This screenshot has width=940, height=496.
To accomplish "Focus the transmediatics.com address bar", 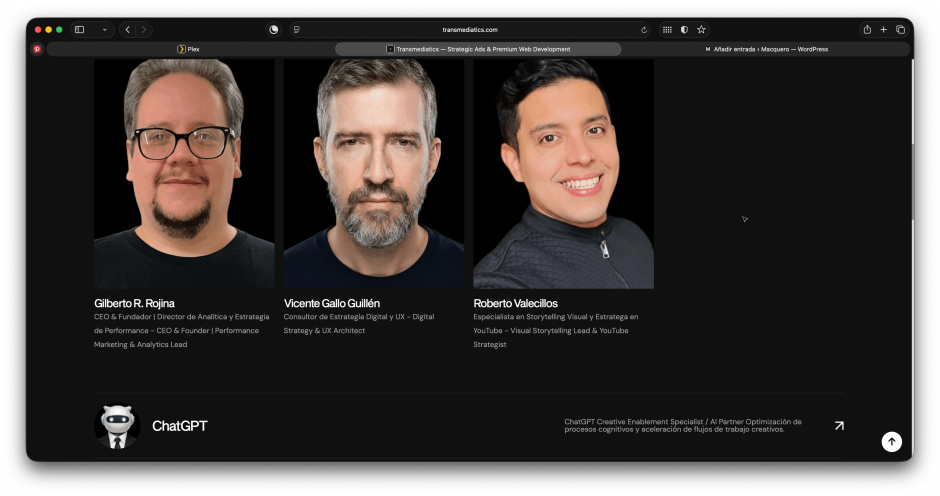I will pyautogui.click(x=470, y=30).
